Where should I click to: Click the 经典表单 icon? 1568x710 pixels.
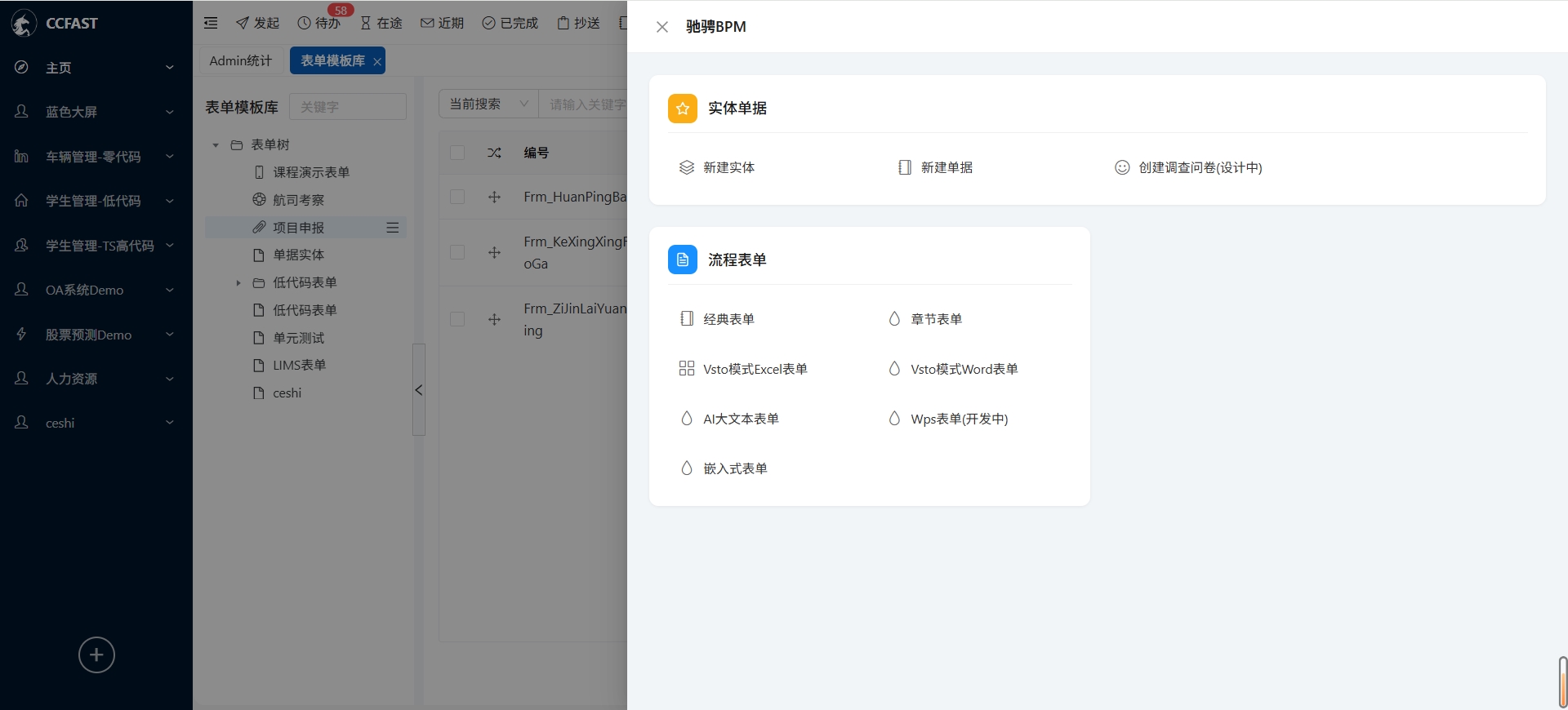(687, 318)
